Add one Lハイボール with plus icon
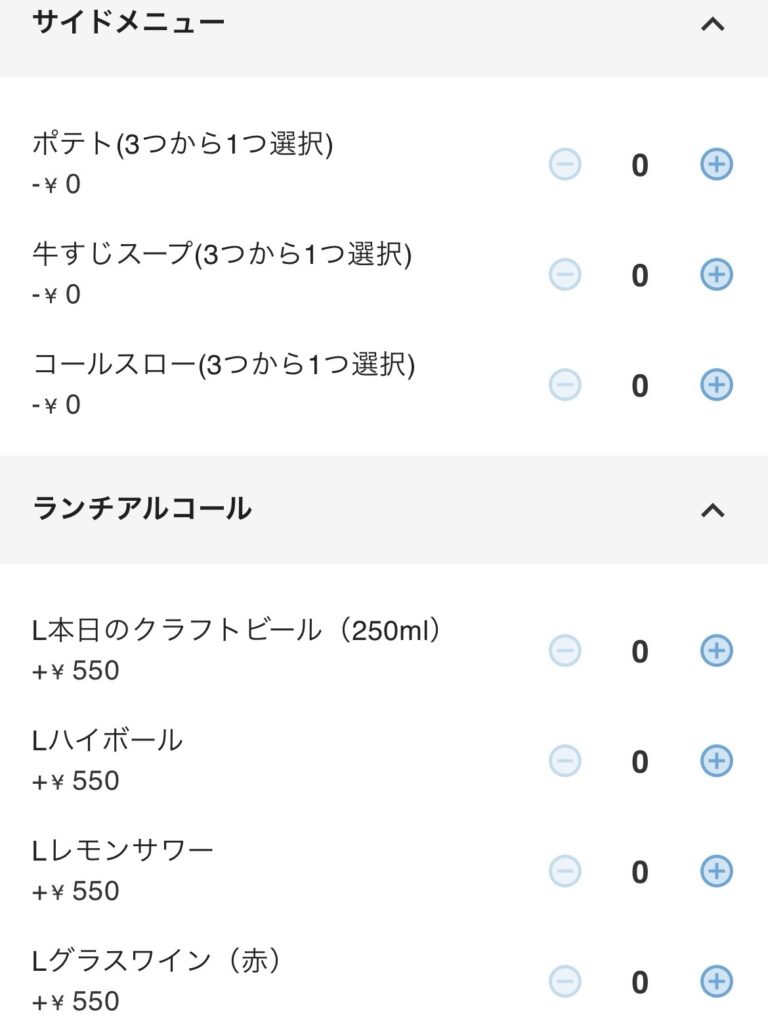The image size is (768, 1024). (716, 762)
